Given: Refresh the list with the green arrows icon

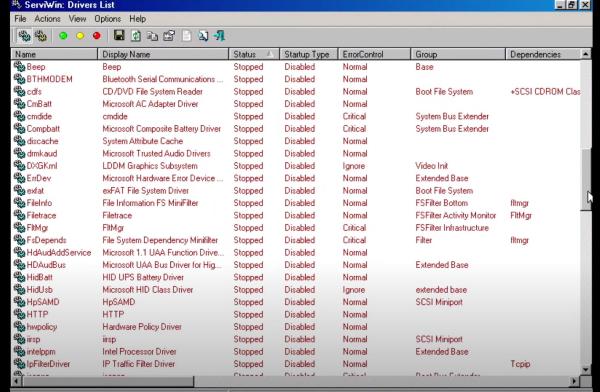Looking at the screenshot, I should tap(136, 36).
